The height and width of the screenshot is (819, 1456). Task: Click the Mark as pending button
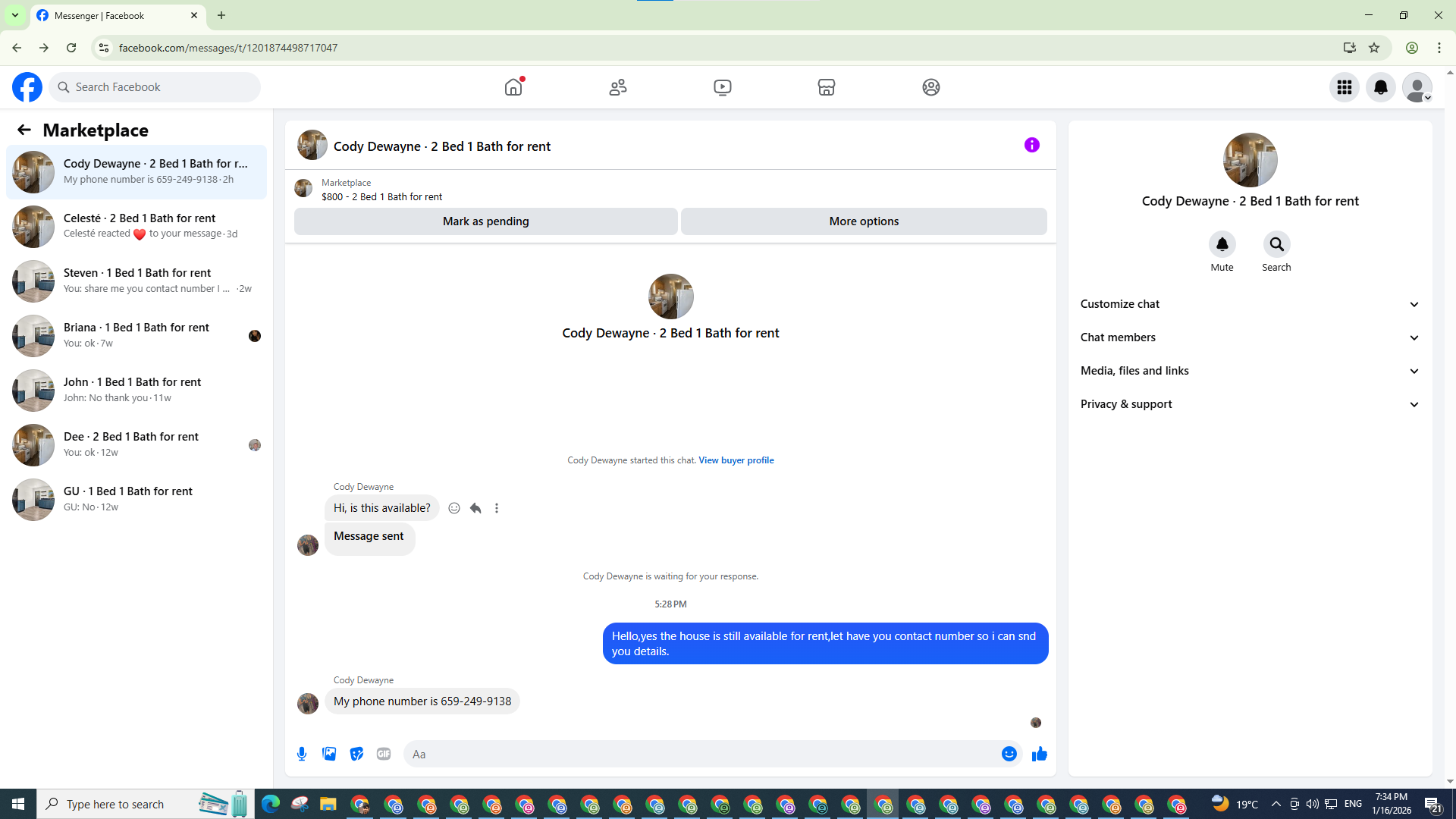485,221
